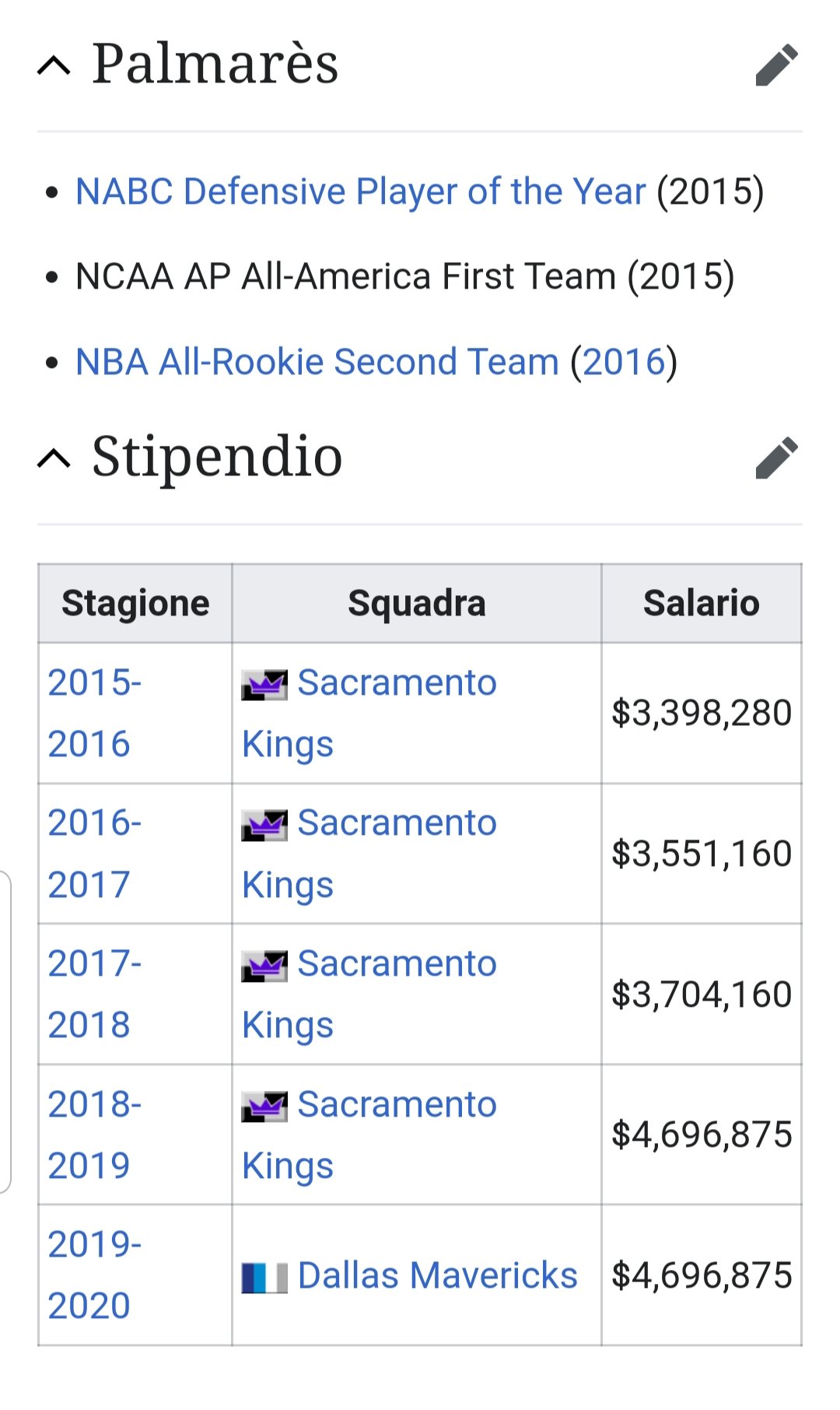Follow the 2016 year link in Palmarès
This screenshot has height=1410, width=840.
pyautogui.click(x=624, y=362)
